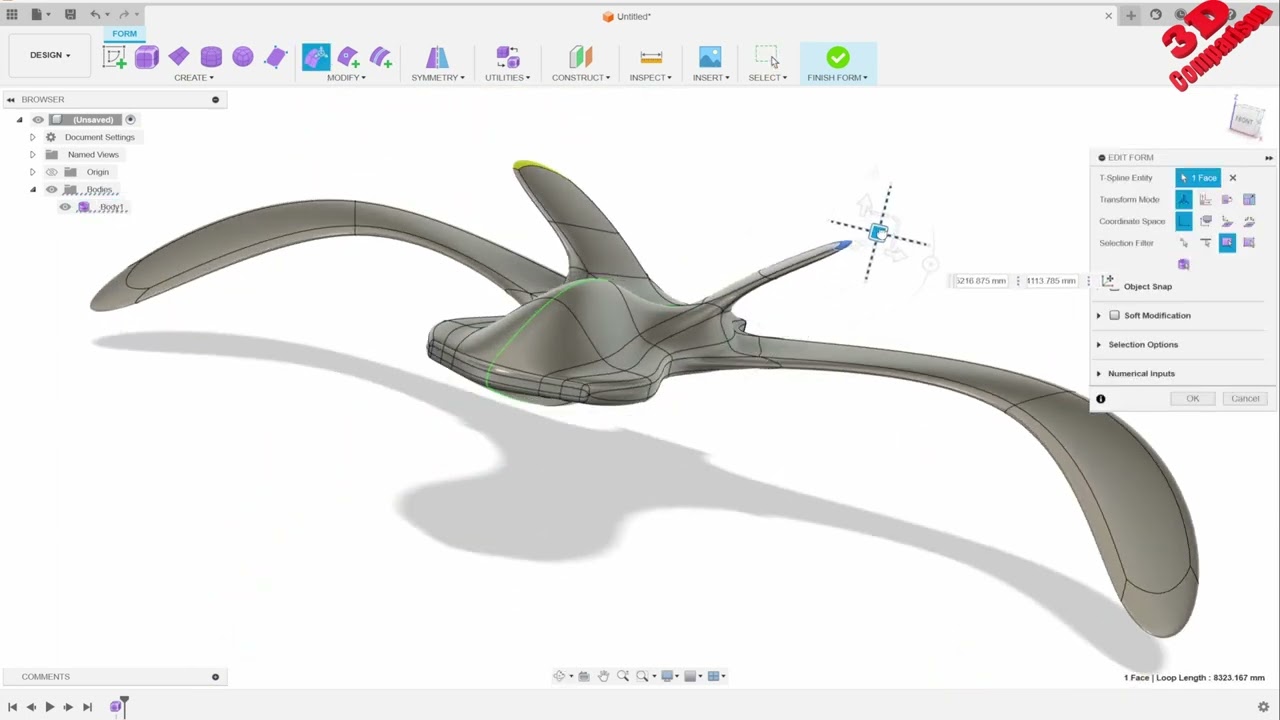Open the MODIFY menu

tap(347, 78)
